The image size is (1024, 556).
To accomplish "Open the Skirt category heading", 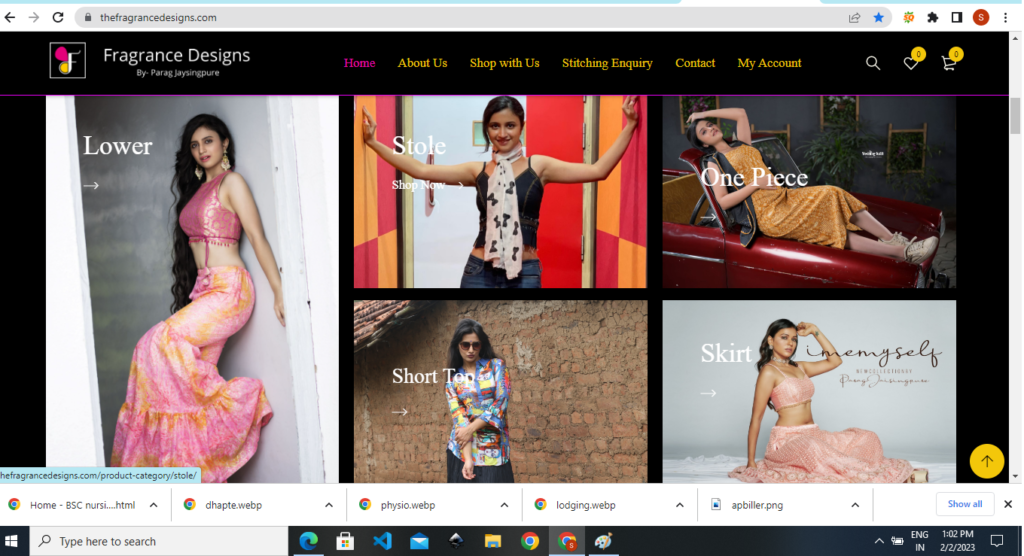I will (x=726, y=353).
